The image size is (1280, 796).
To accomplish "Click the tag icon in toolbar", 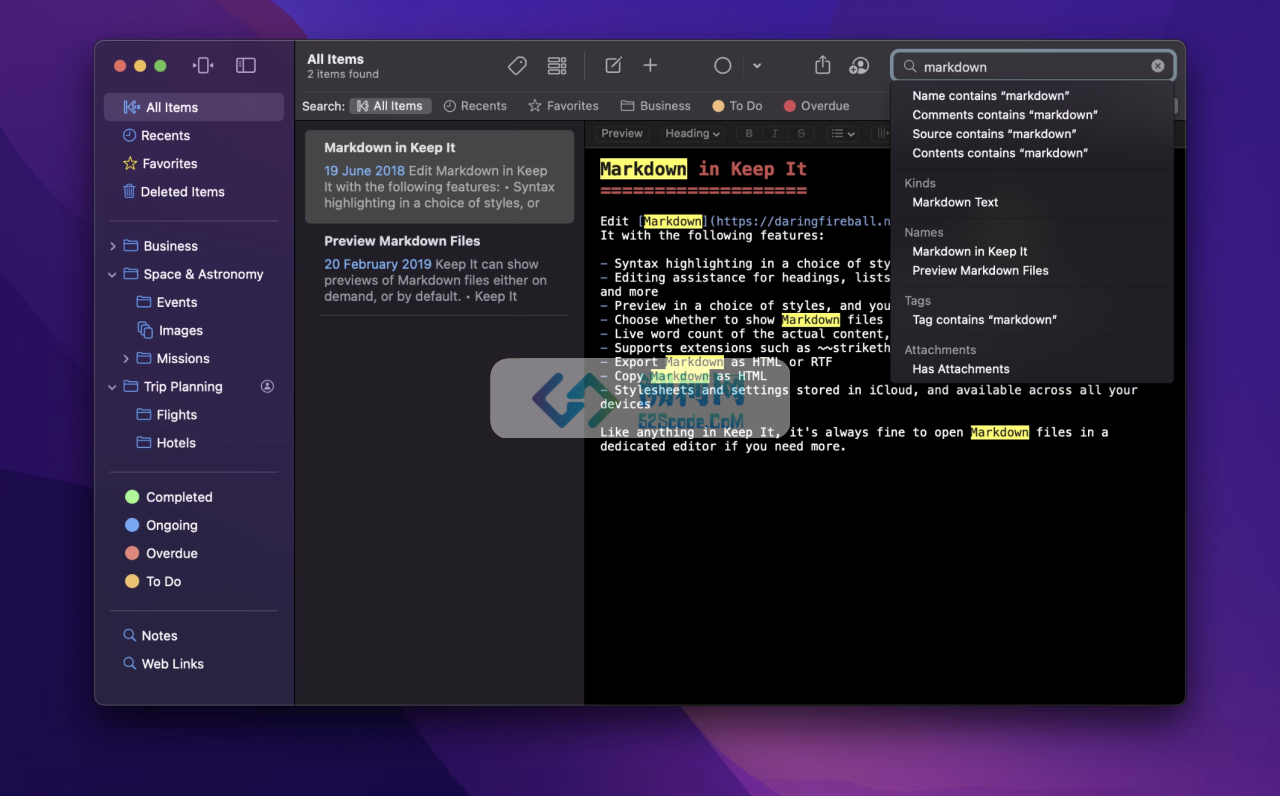I will tap(517, 66).
